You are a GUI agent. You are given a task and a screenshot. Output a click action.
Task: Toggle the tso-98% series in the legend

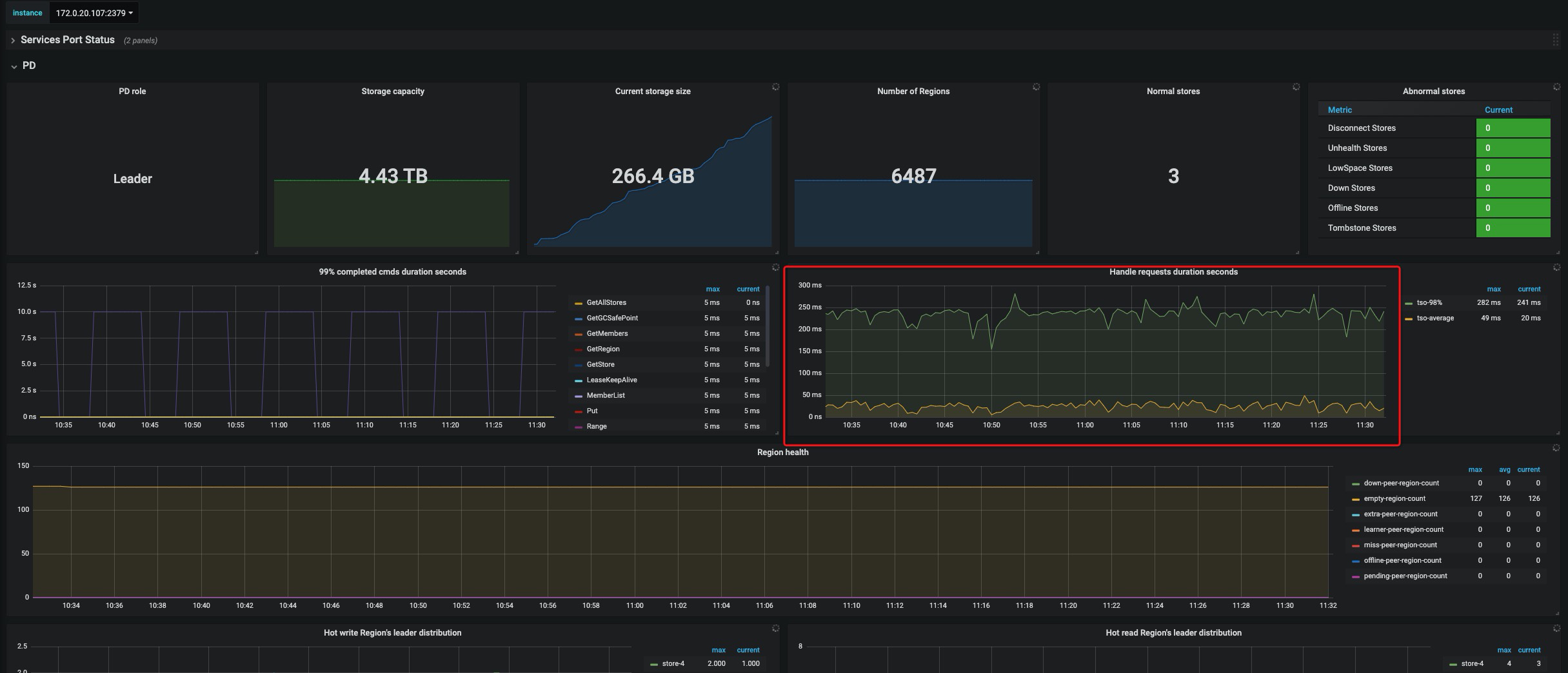point(1429,303)
